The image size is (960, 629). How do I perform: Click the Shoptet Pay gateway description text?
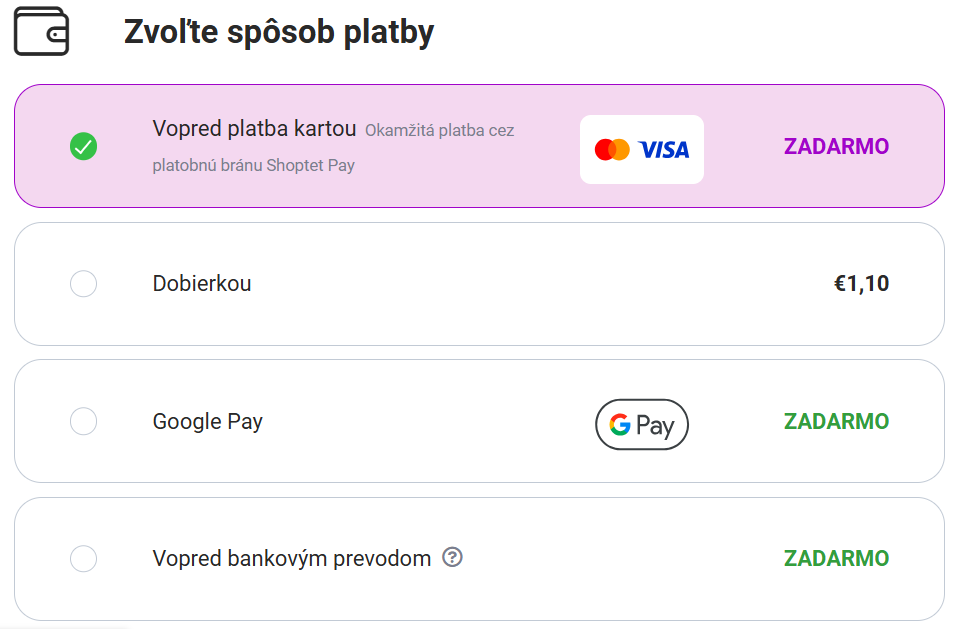pos(334,148)
